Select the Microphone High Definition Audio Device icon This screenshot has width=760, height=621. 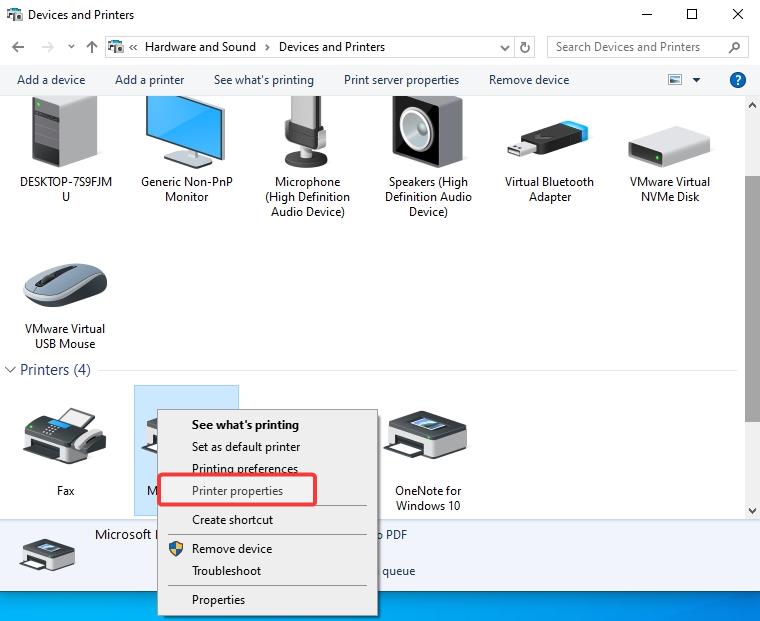pyautogui.click(x=306, y=131)
